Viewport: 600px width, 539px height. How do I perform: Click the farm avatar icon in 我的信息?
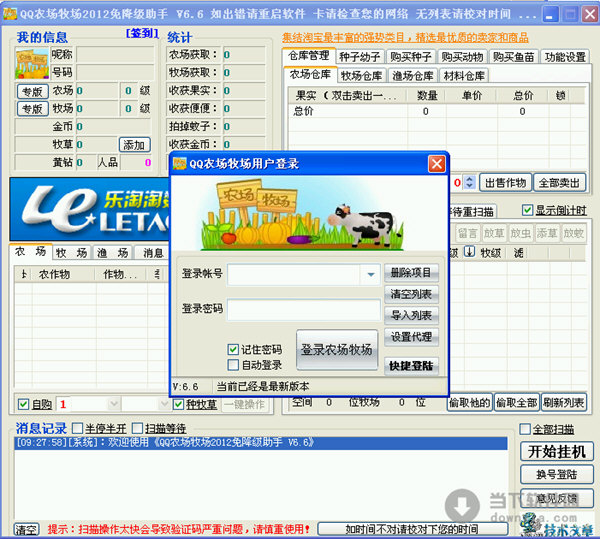(32, 63)
